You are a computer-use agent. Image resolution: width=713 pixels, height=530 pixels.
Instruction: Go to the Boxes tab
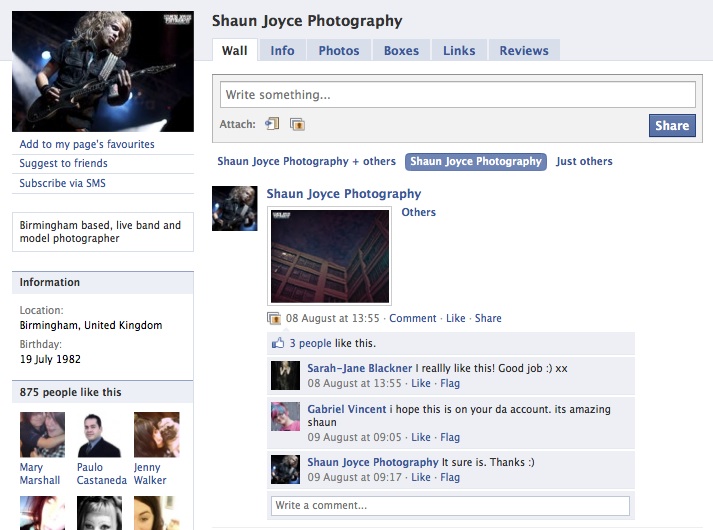click(401, 50)
